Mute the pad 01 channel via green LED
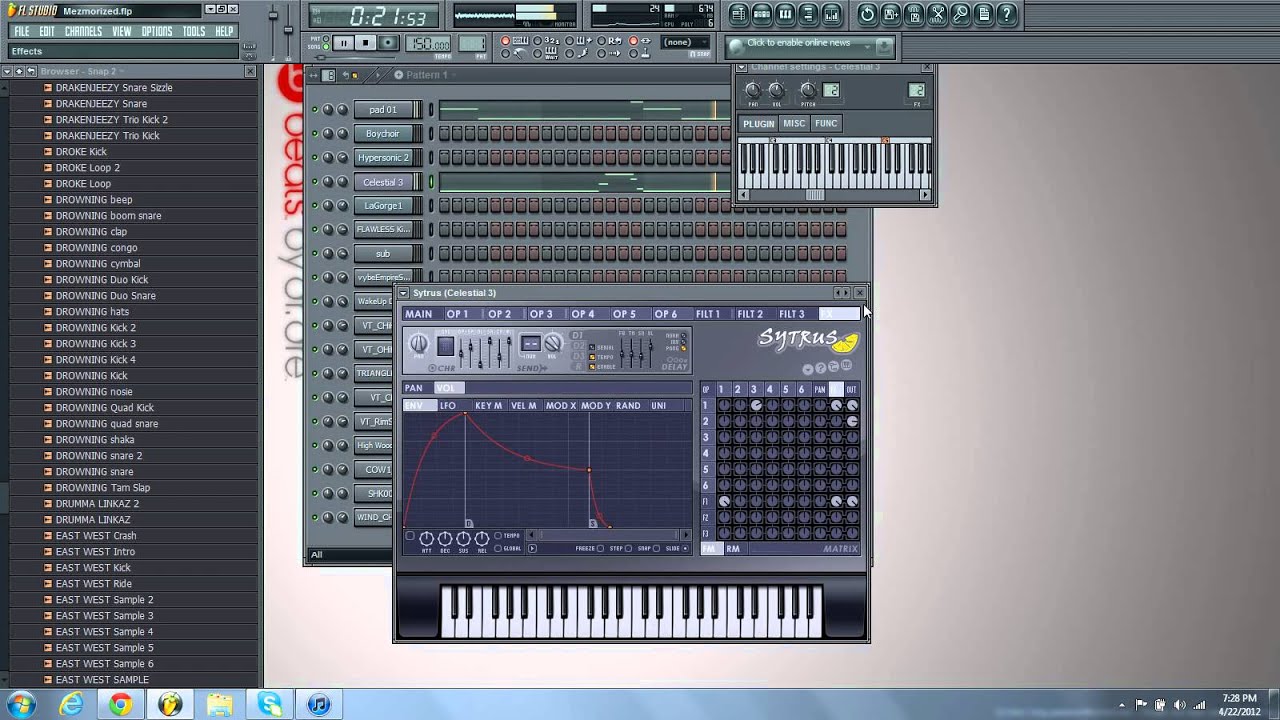The height and width of the screenshot is (720, 1280). pyautogui.click(x=315, y=110)
